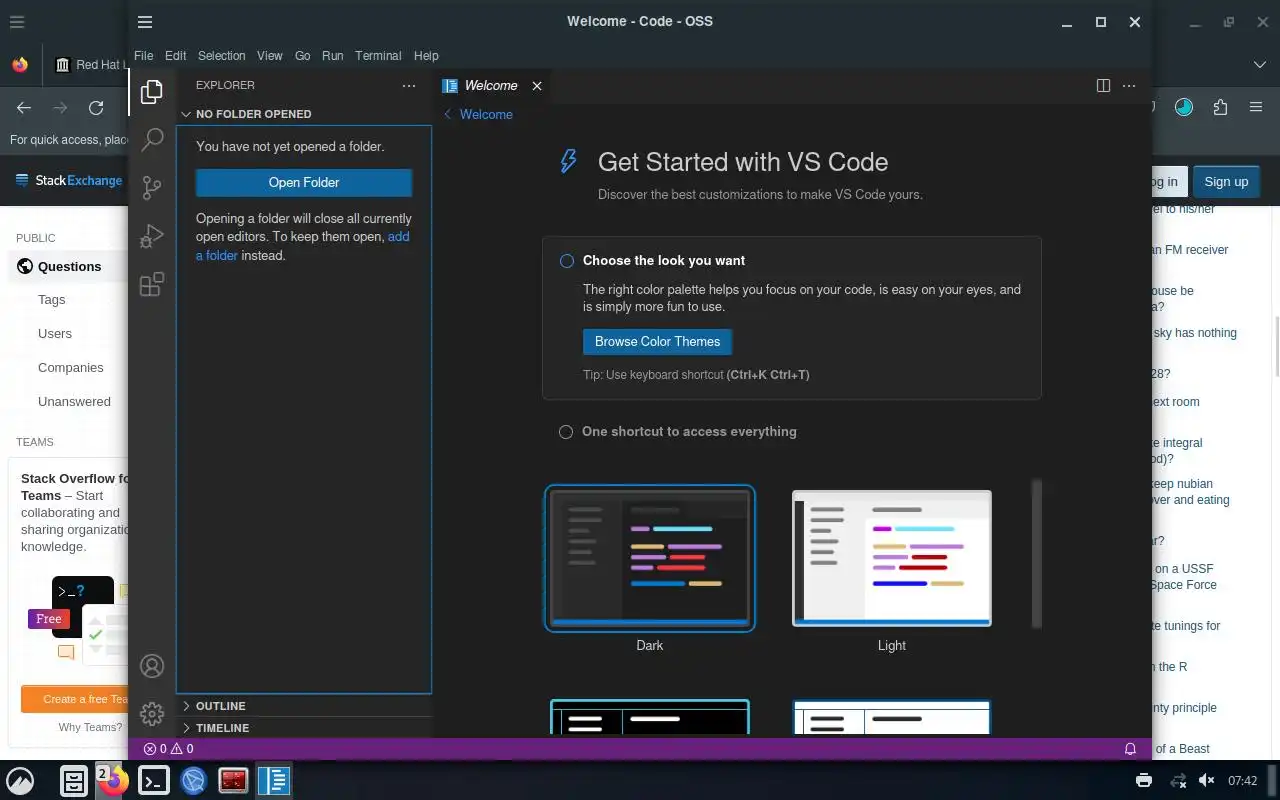This screenshot has width=1280, height=800.
Task: Mark 'Choose the look you want' step done
Action: pos(567,261)
